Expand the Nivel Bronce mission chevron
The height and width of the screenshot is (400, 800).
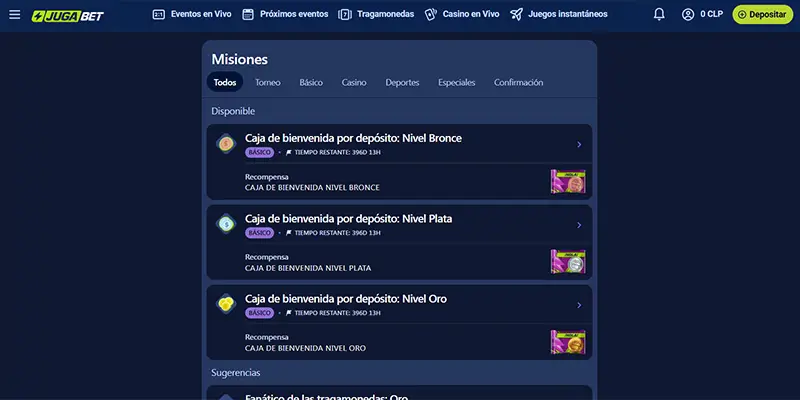579,144
